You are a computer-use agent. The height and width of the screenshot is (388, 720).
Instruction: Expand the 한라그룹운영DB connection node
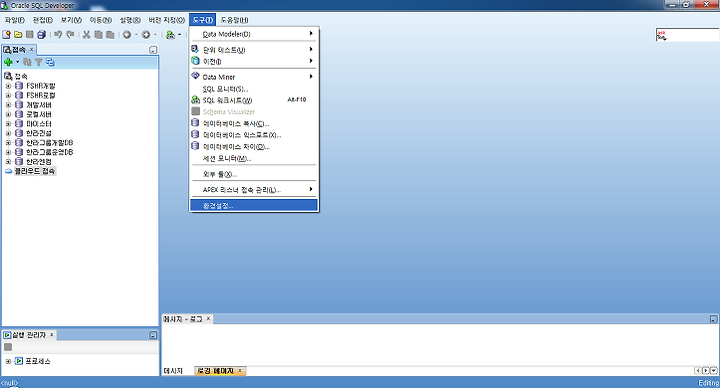click(x=8, y=152)
